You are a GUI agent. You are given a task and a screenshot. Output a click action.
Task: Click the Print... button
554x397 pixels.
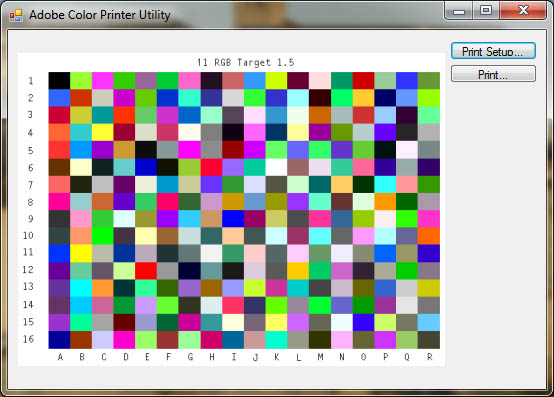[x=493, y=74]
